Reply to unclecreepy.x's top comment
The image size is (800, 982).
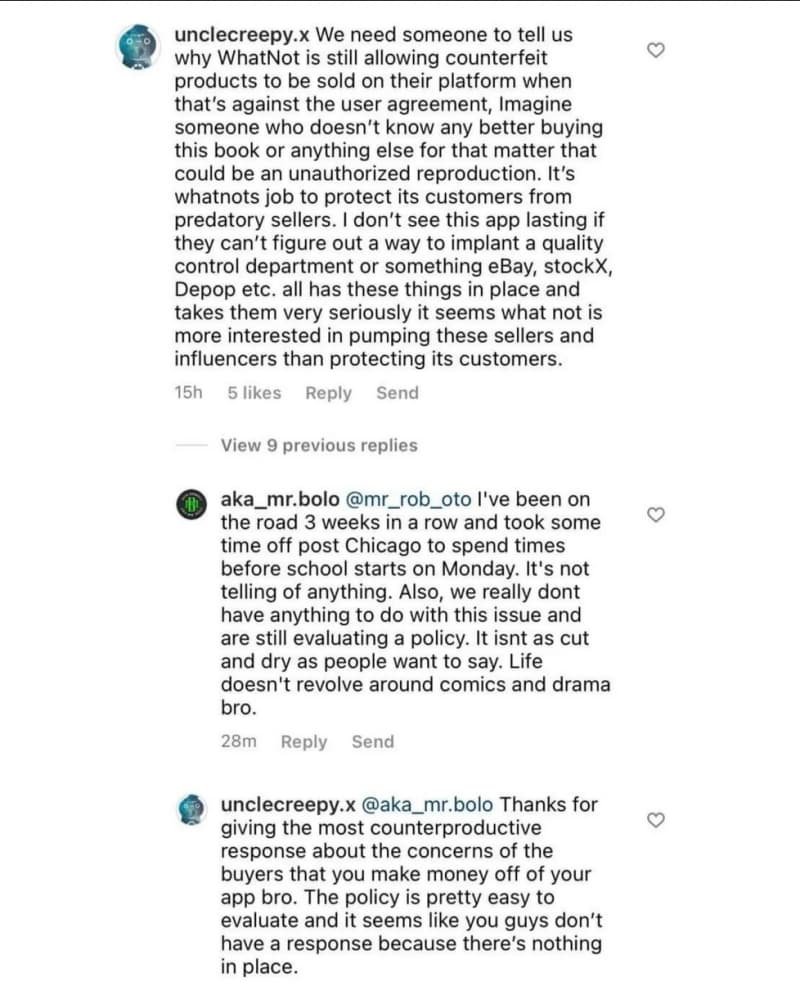tap(328, 393)
